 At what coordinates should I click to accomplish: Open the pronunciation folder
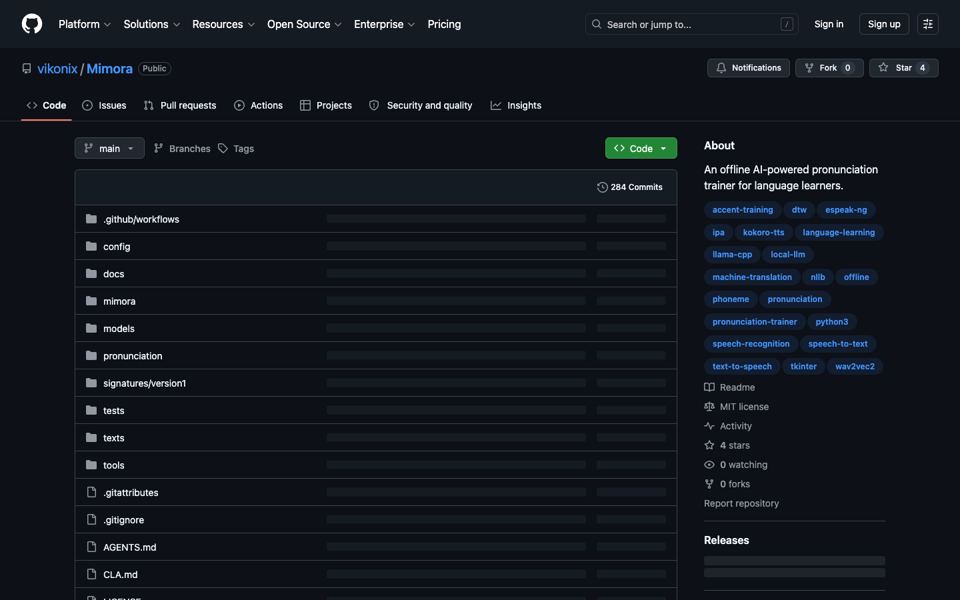pyautogui.click(x=132, y=356)
